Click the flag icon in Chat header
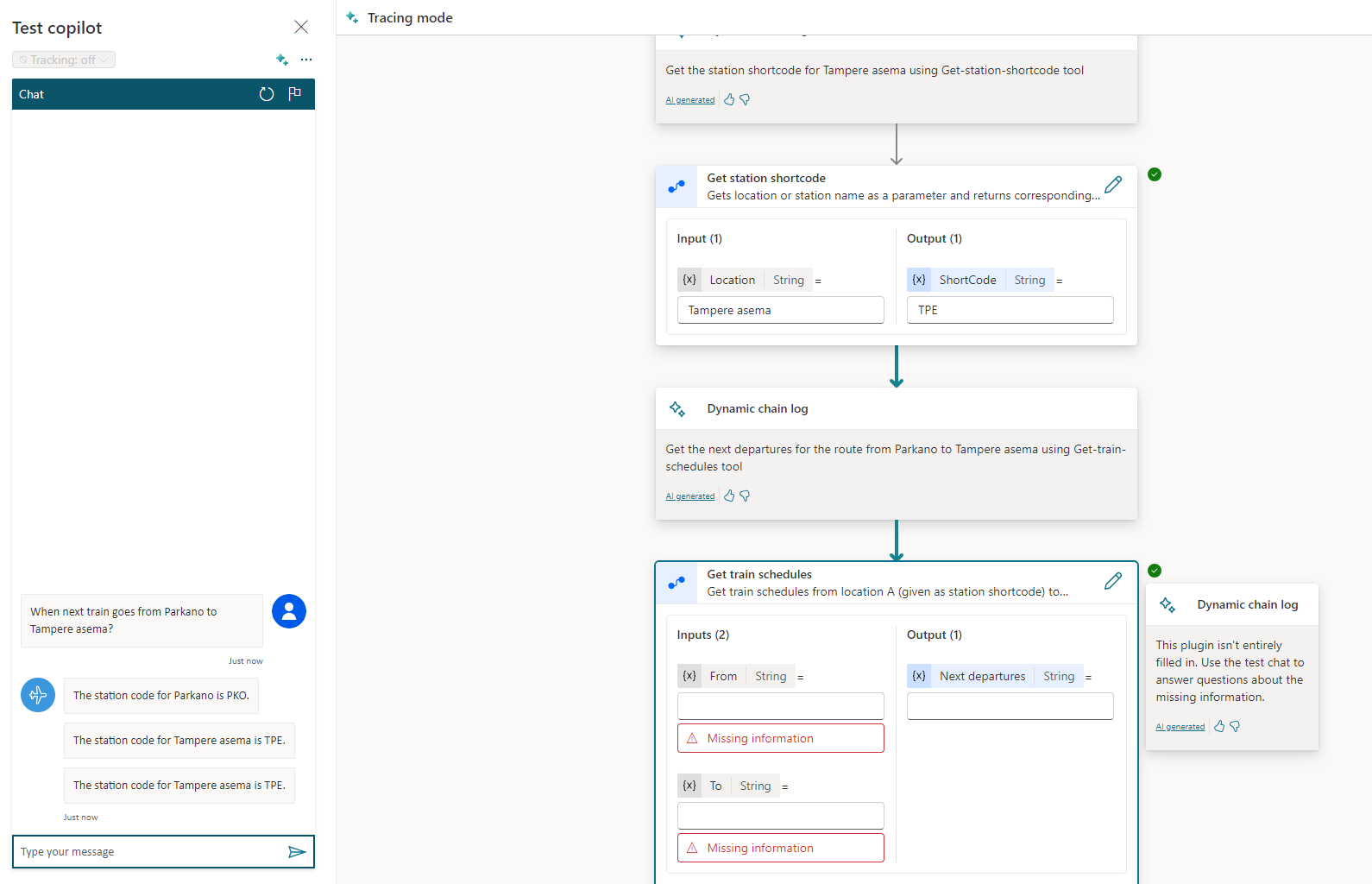Image resolution: width=1372 pixels, height=884 pixels. 294,94
